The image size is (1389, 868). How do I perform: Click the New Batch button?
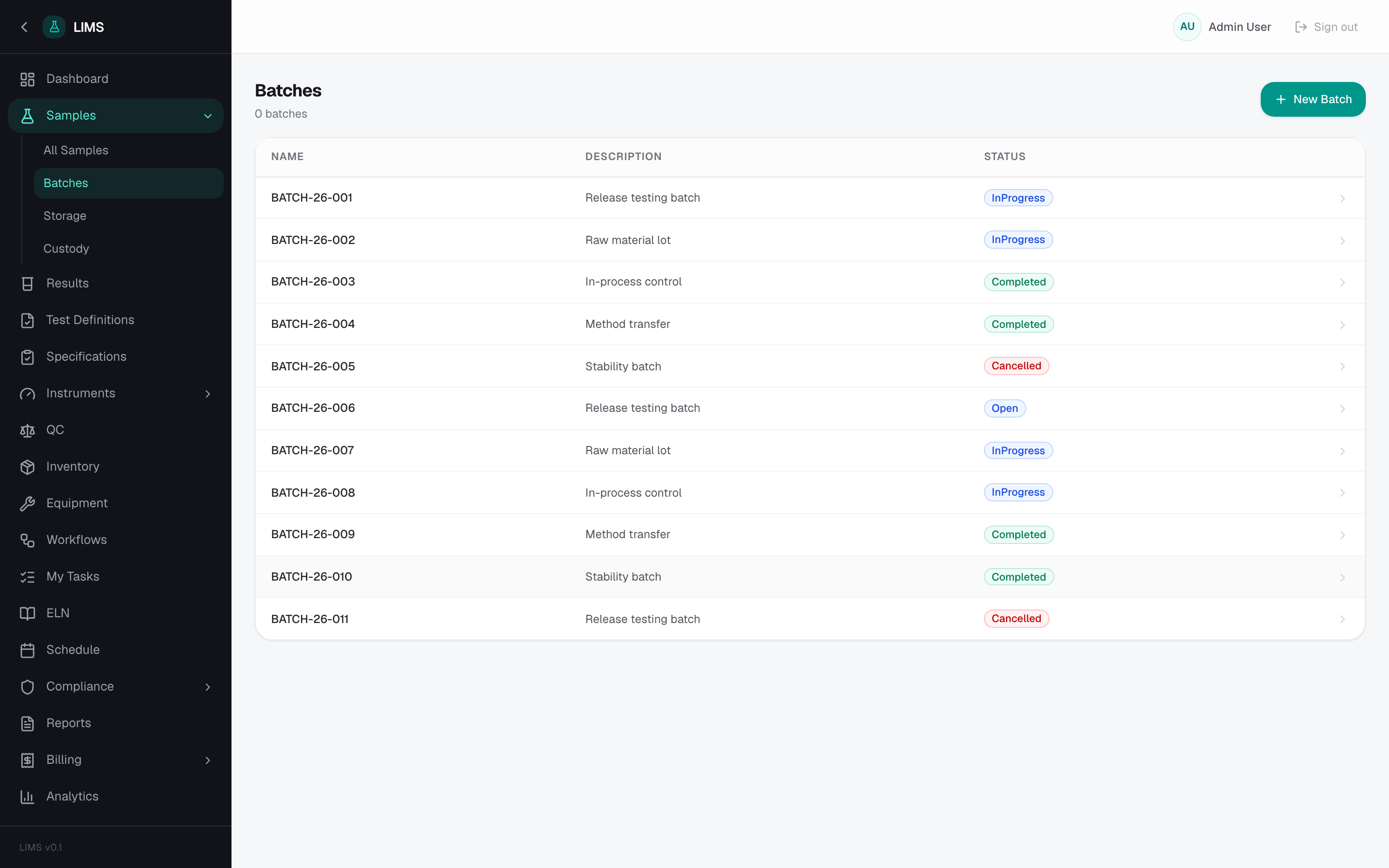click(1313, 99)
